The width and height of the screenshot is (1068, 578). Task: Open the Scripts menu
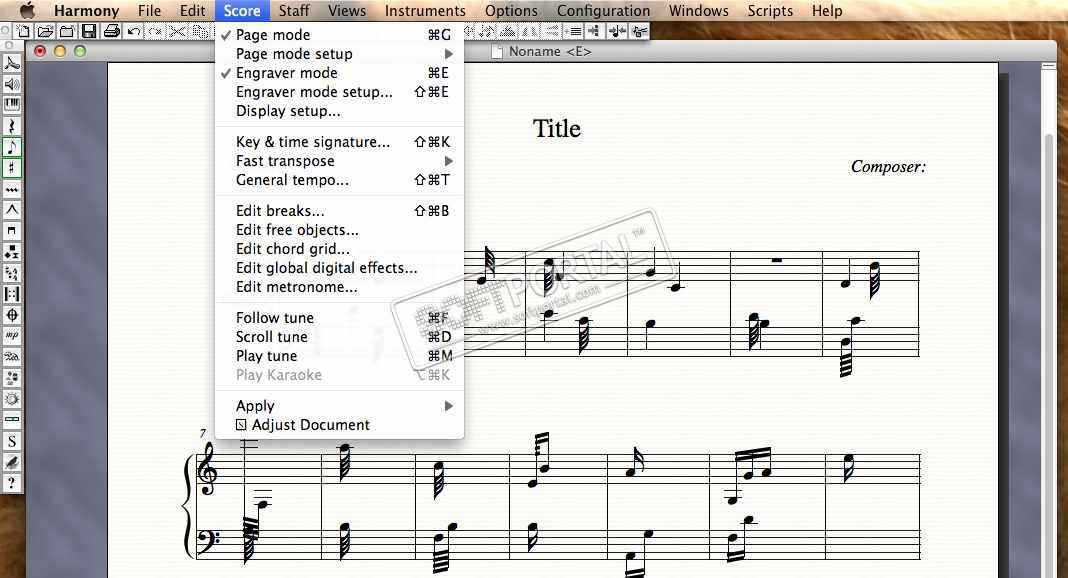coord(770,11)
